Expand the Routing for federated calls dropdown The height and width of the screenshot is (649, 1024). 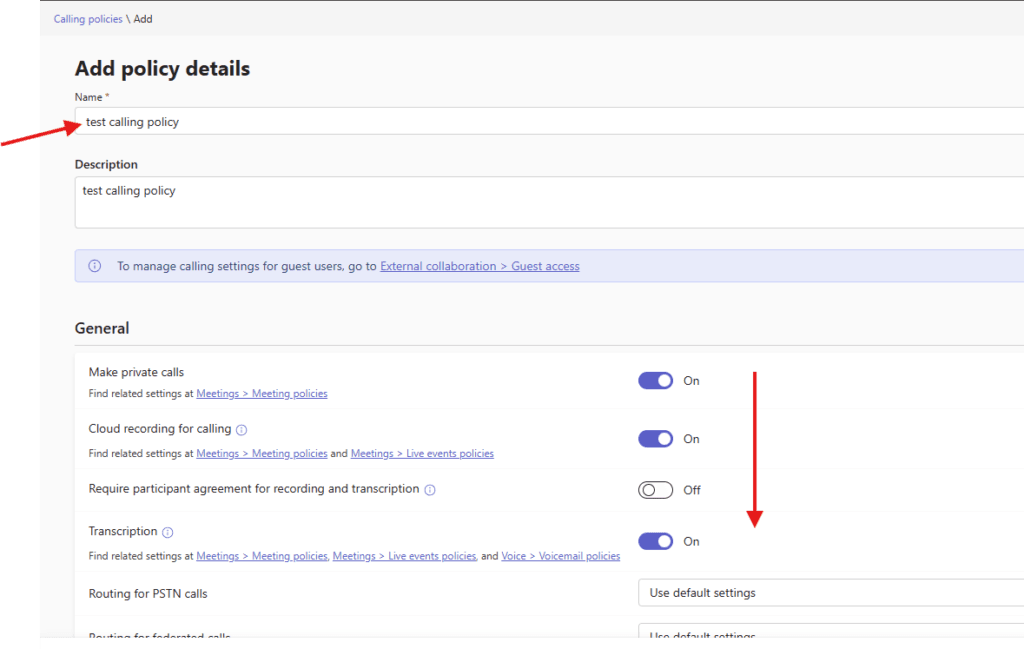pyautogui.click(x=830, y=633)
